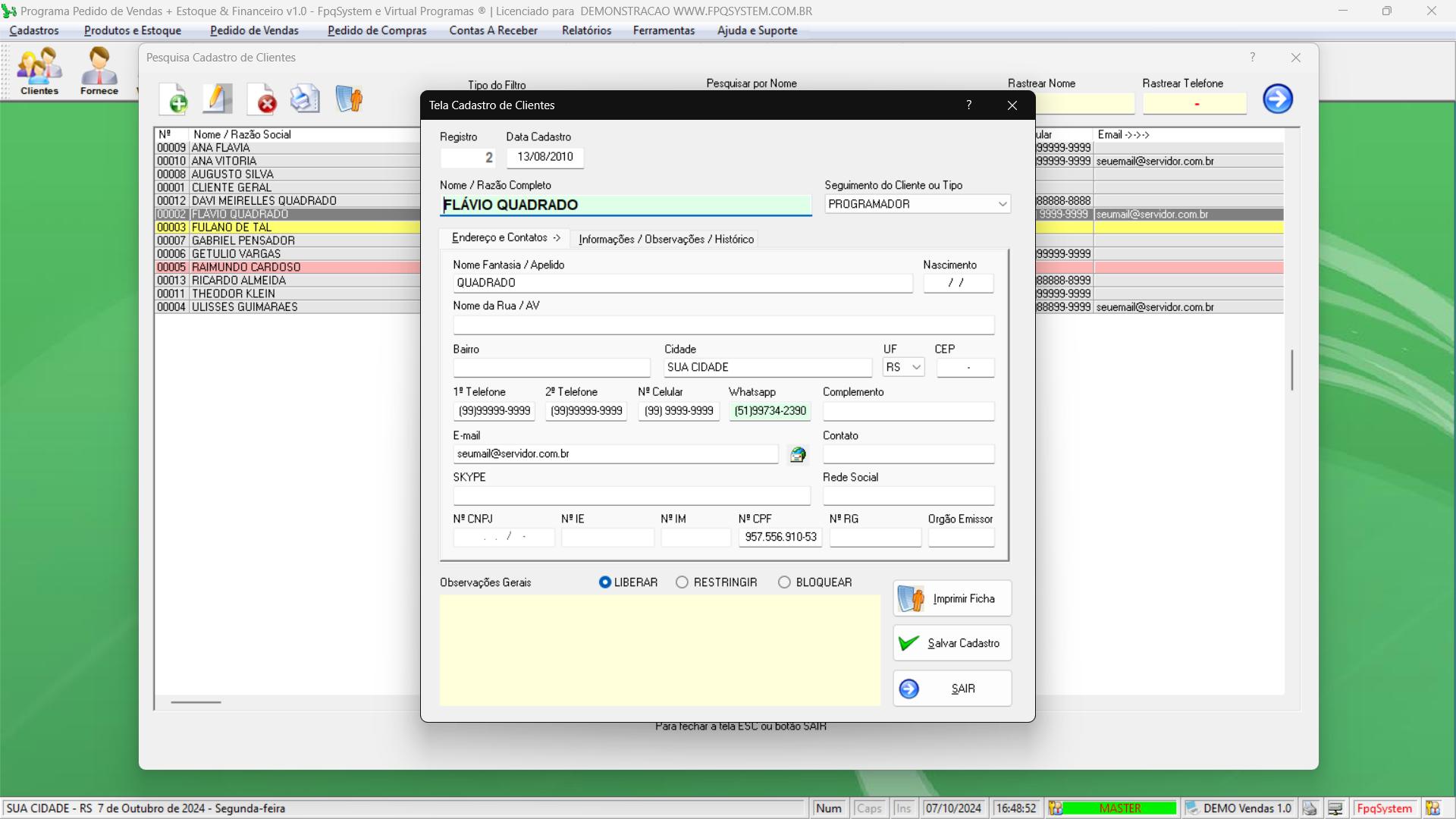The height and width of the screenshot is (819, 1456).
Task: Click the Imprimir Ficha button
Action: [952, 599]
